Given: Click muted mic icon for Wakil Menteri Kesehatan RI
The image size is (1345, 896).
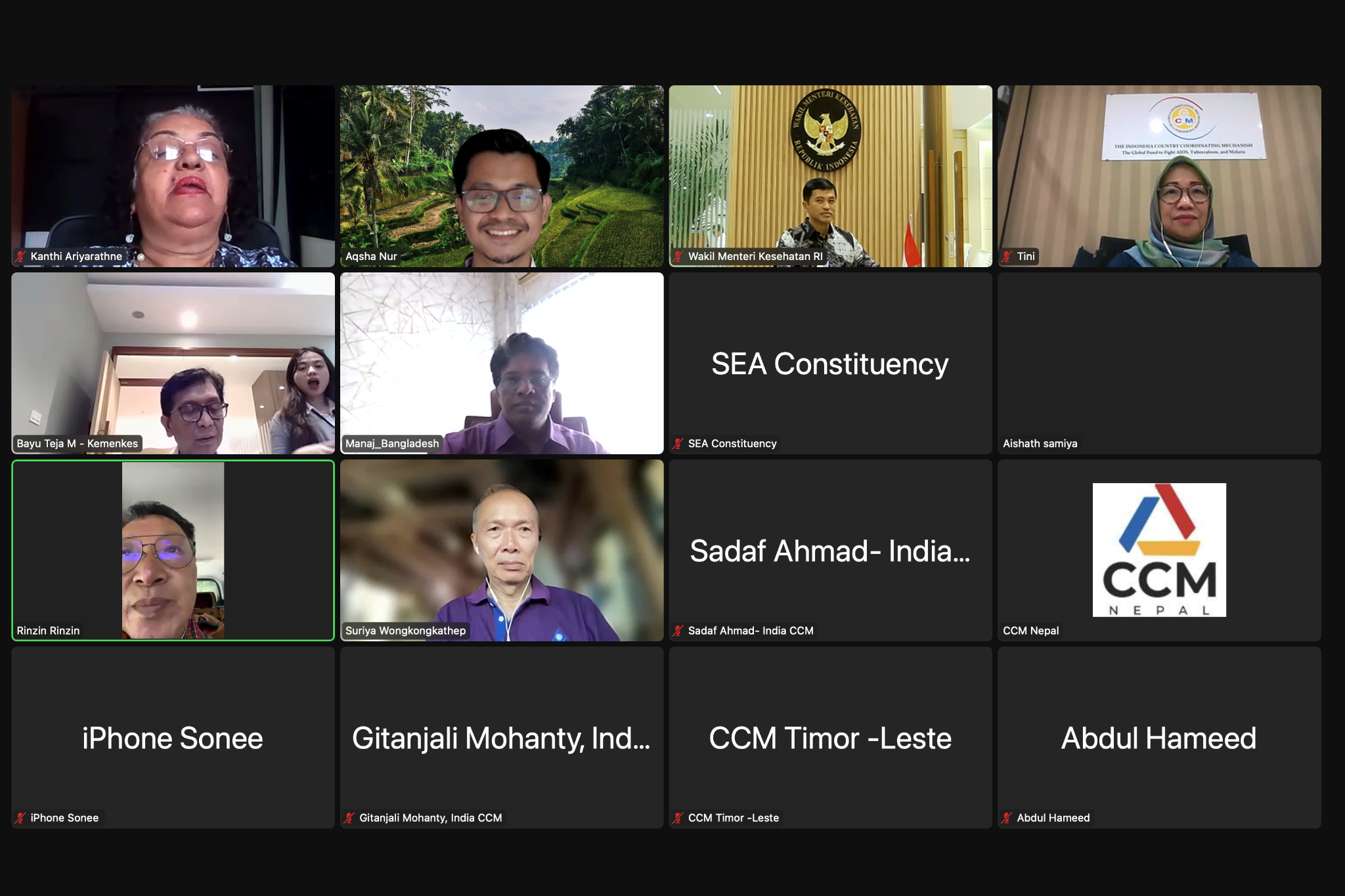Looking at the screenshot, I should click(x=678, y=257).
